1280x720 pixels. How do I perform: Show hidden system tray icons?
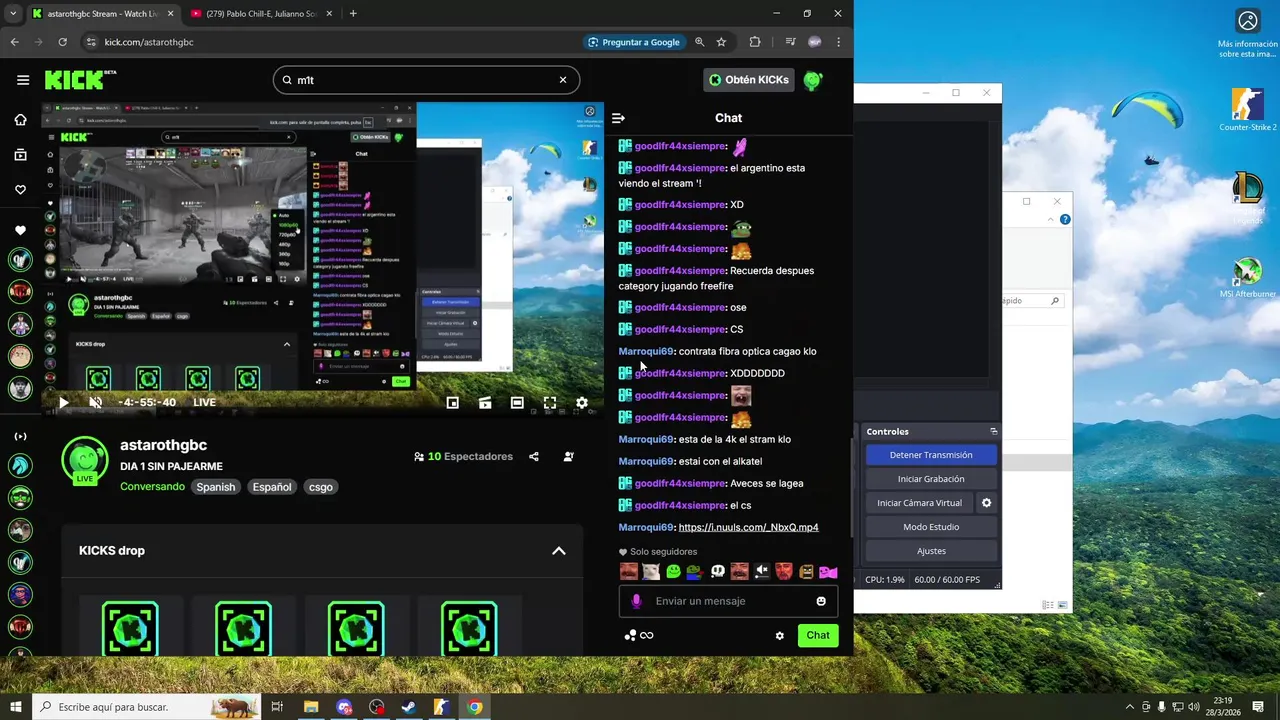coord(1130,707)
